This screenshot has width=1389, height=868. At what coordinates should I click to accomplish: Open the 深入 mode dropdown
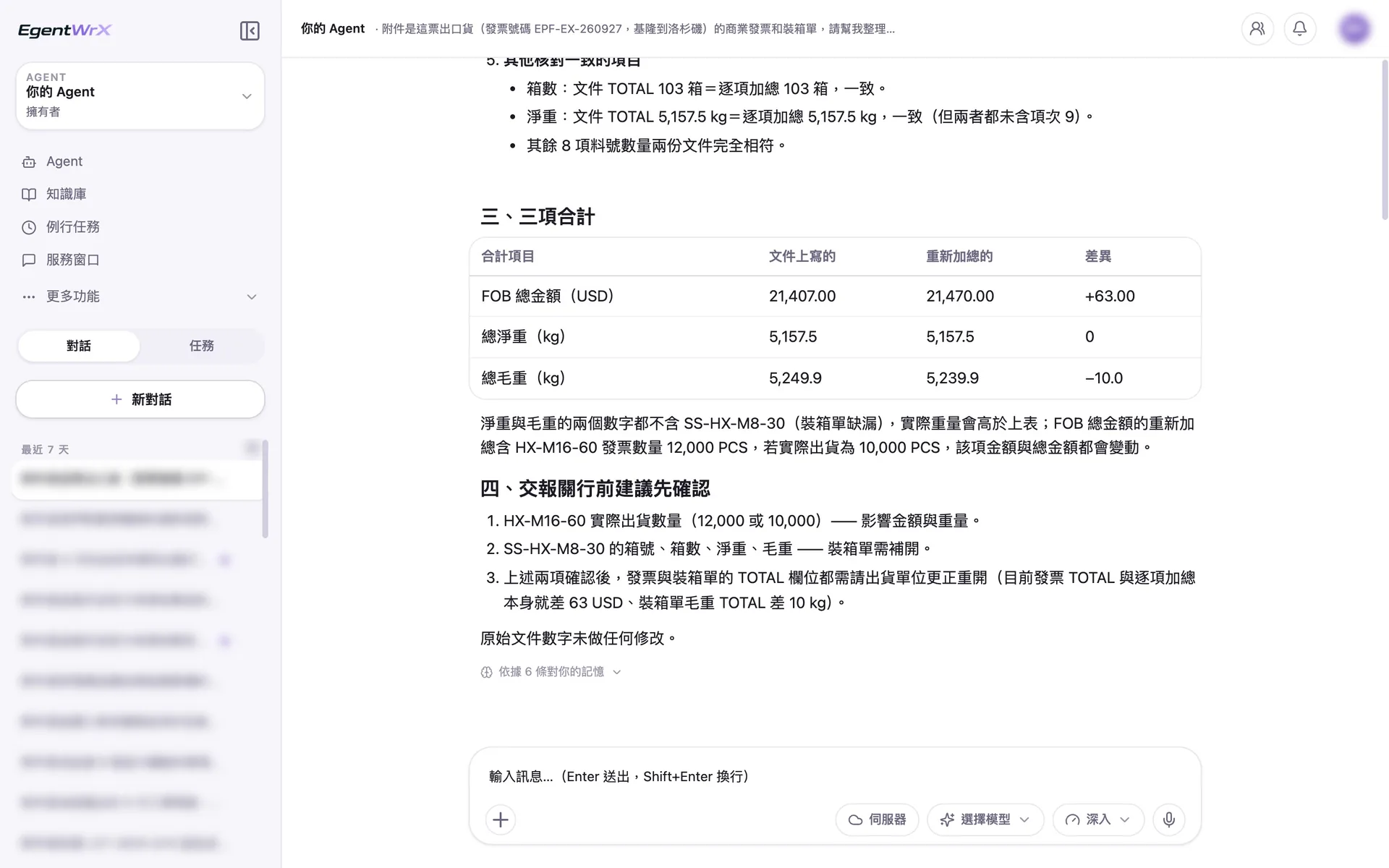[x=1098, y=820]
